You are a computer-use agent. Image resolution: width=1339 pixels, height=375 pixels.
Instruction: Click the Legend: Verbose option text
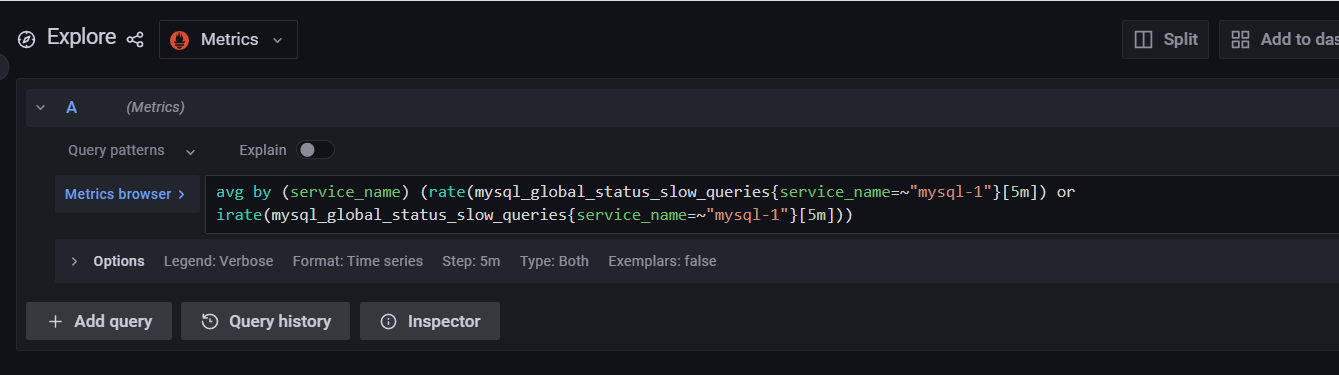pyautogui.click(x=218, y=261)
